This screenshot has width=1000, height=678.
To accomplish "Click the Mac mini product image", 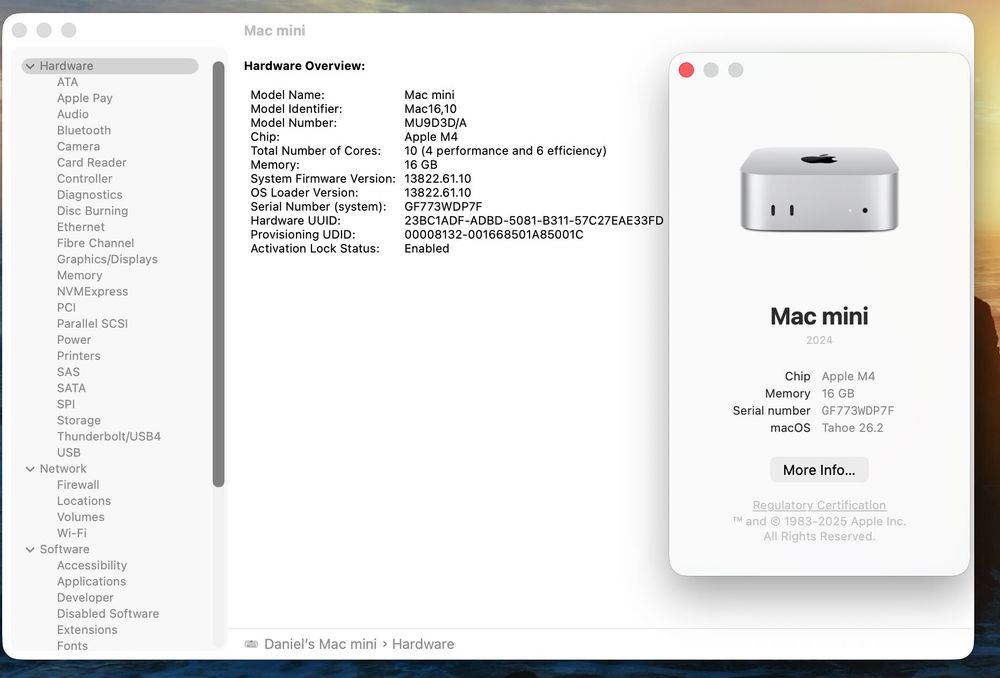I will (819, 189).
